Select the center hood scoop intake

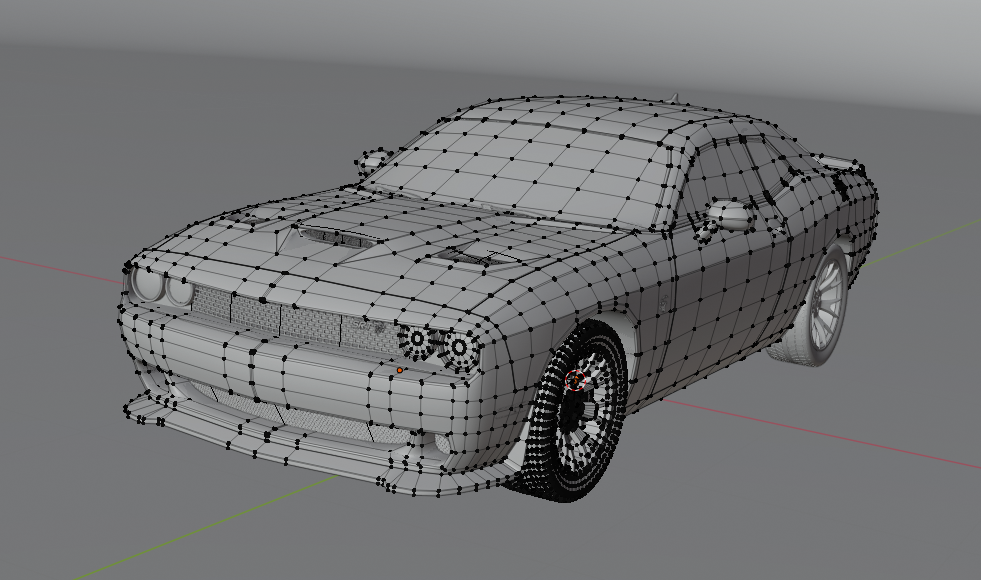pos(337,237)
